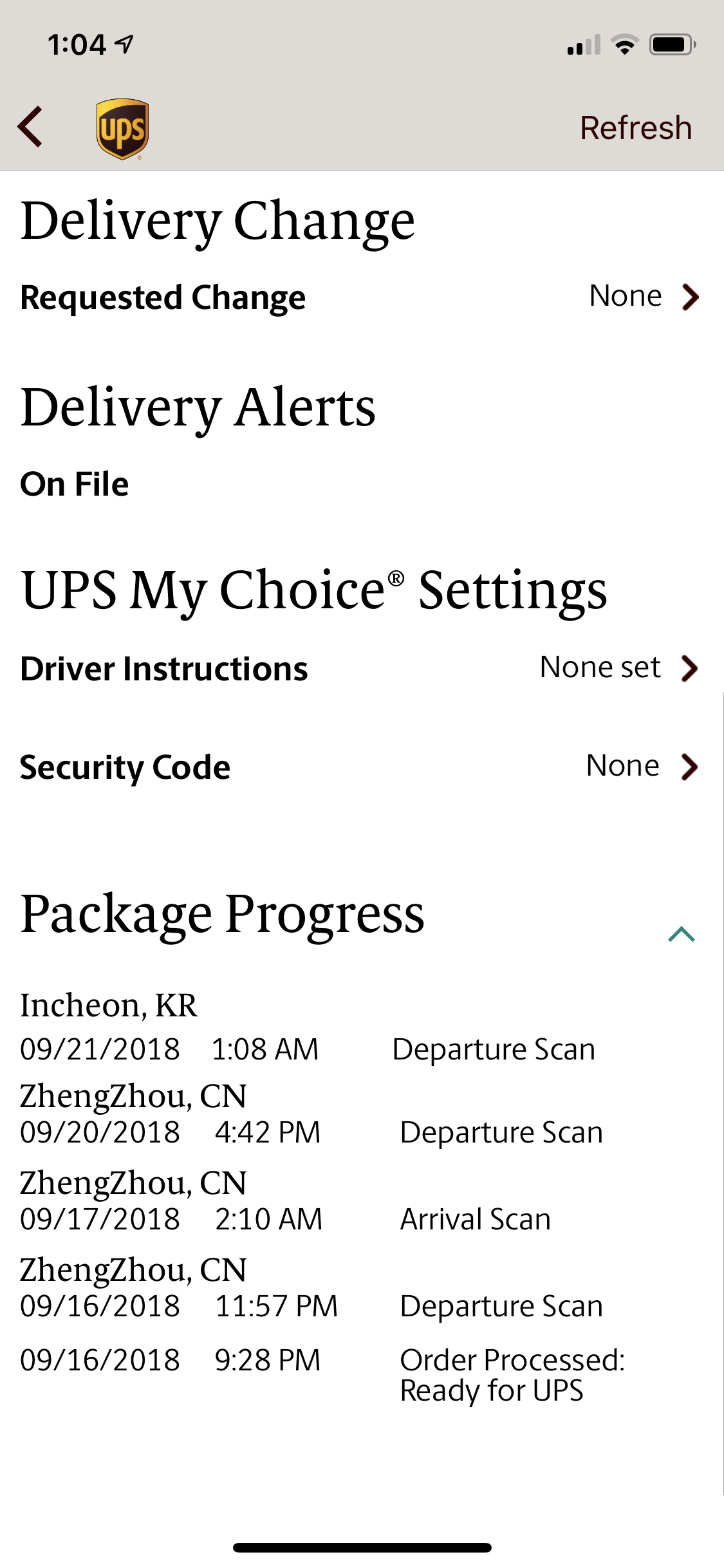Screen dimensions: 724x1568
Task: Tap the Wi-Fi status icon
Action: (624, 44)
